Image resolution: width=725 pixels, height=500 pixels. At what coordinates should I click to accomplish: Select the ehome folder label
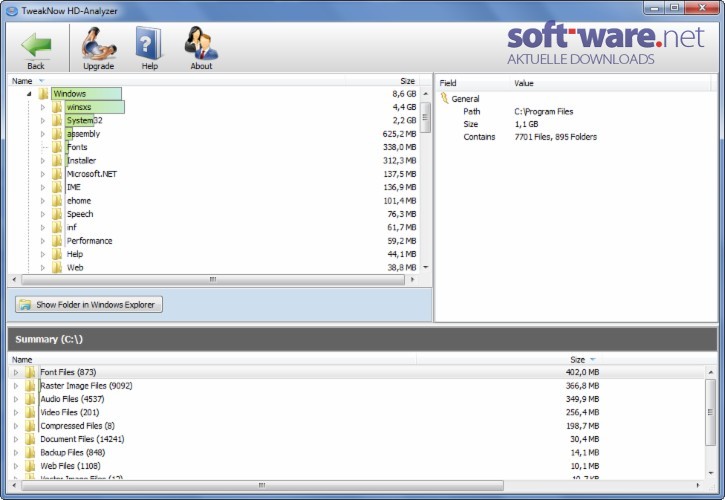[79, 201]
